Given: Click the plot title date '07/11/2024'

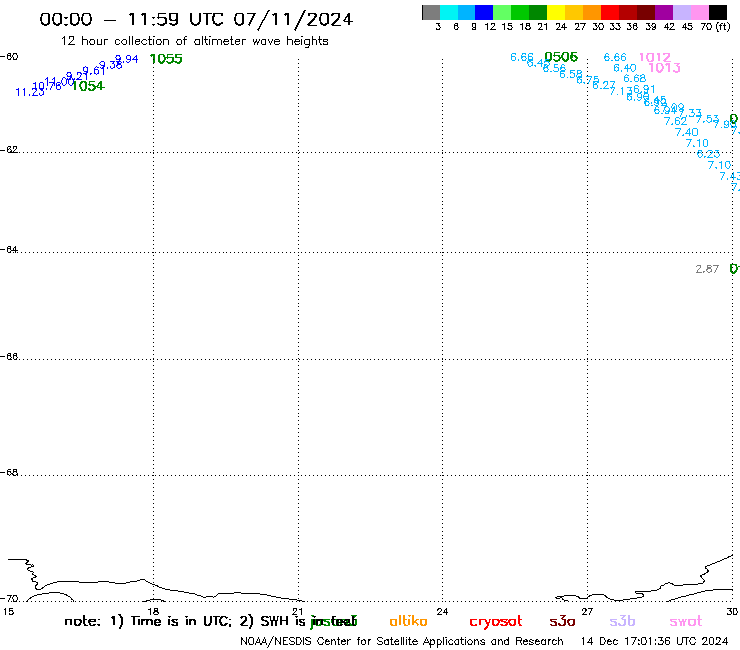Looking at the screenshot, I should [293, 20].
